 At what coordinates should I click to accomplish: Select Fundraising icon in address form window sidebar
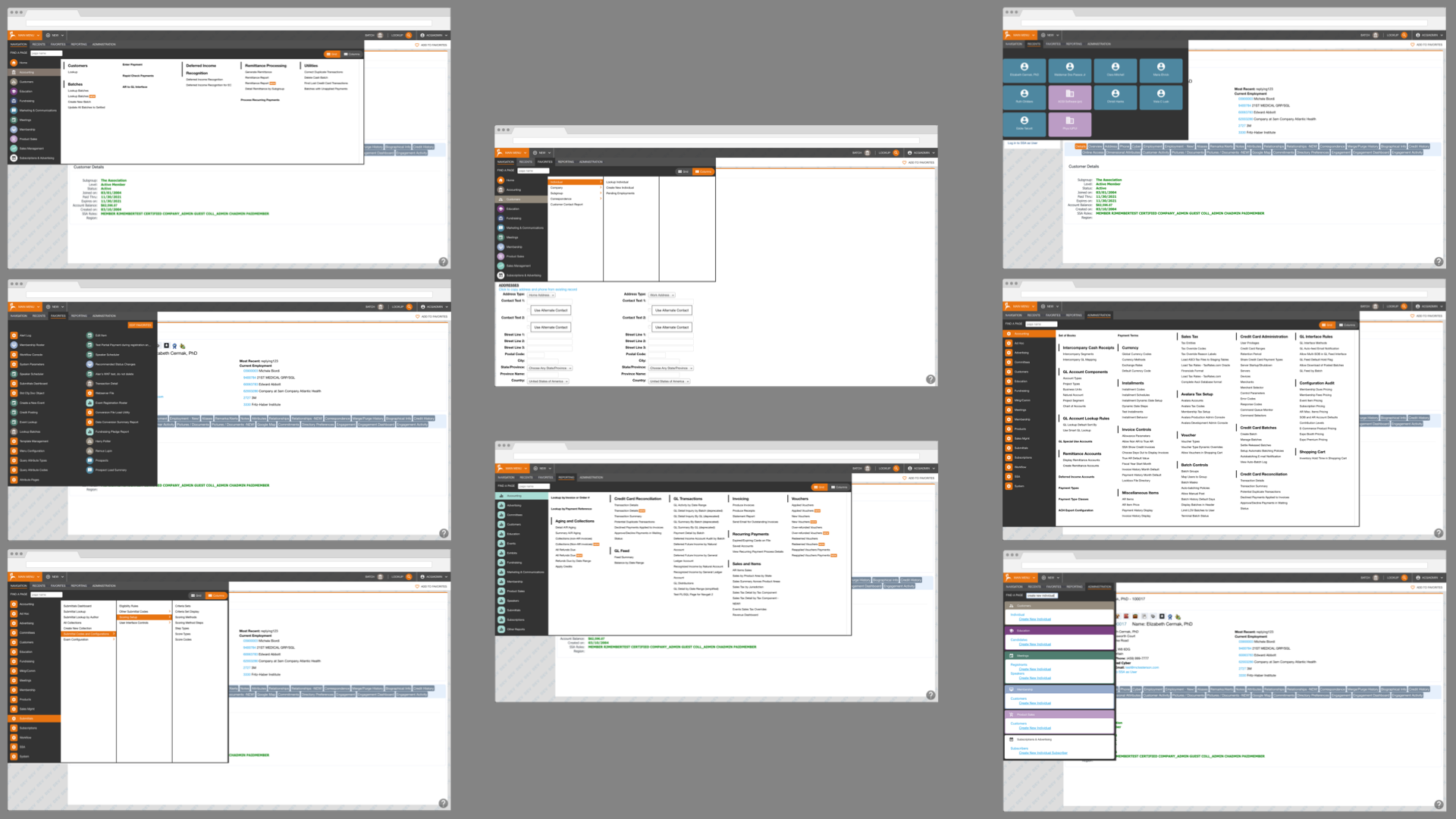(500, 218)
